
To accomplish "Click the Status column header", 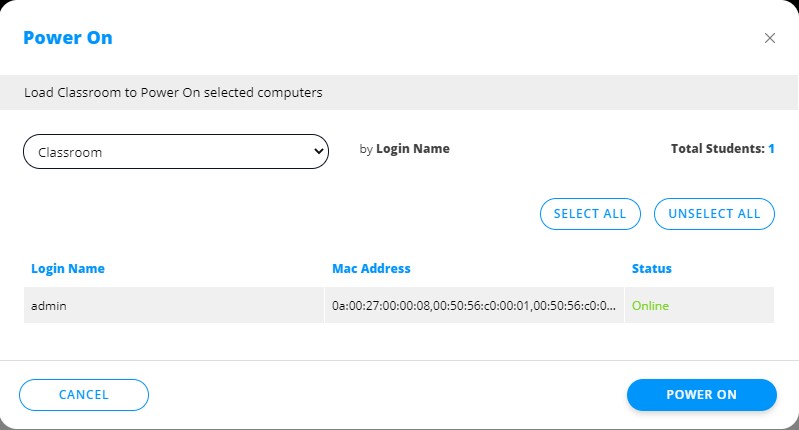I will (652, 269).
